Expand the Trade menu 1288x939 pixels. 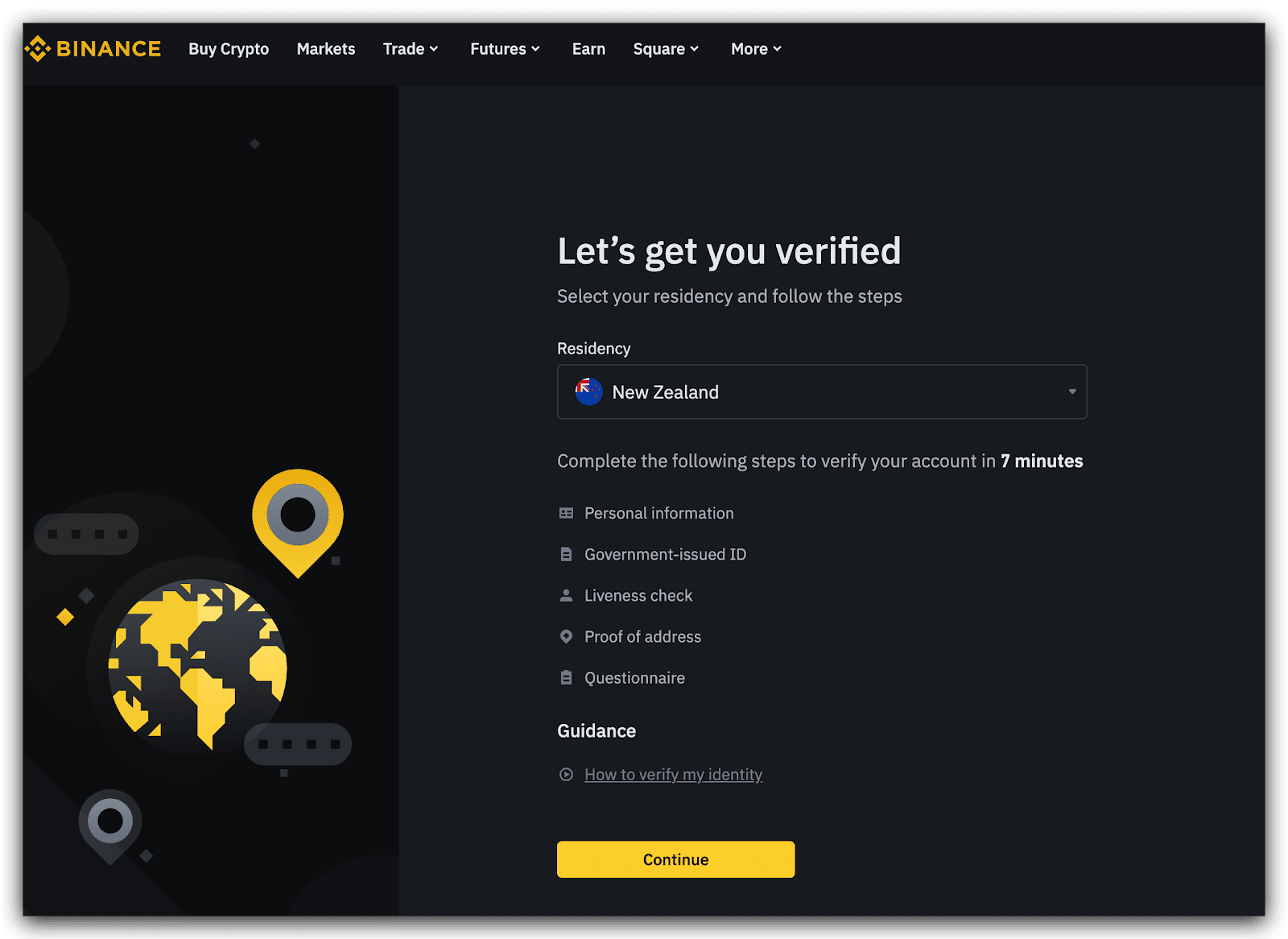(411, 49)
